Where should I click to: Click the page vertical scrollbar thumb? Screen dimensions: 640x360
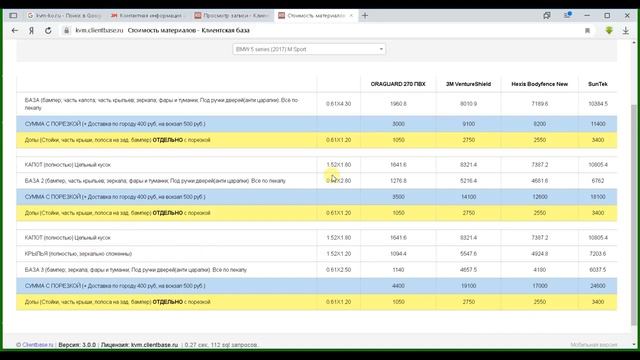pyautogui.click(x=633, y=214)
